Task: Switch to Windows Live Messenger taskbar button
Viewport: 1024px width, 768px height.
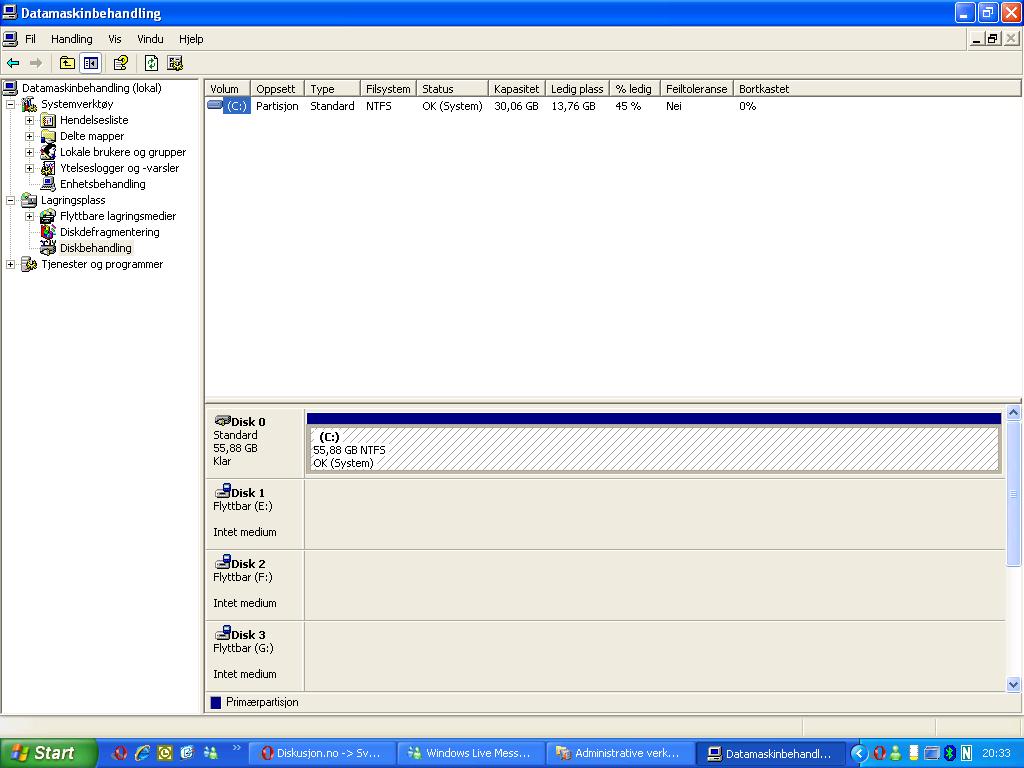Action: (x=472, y=754)
